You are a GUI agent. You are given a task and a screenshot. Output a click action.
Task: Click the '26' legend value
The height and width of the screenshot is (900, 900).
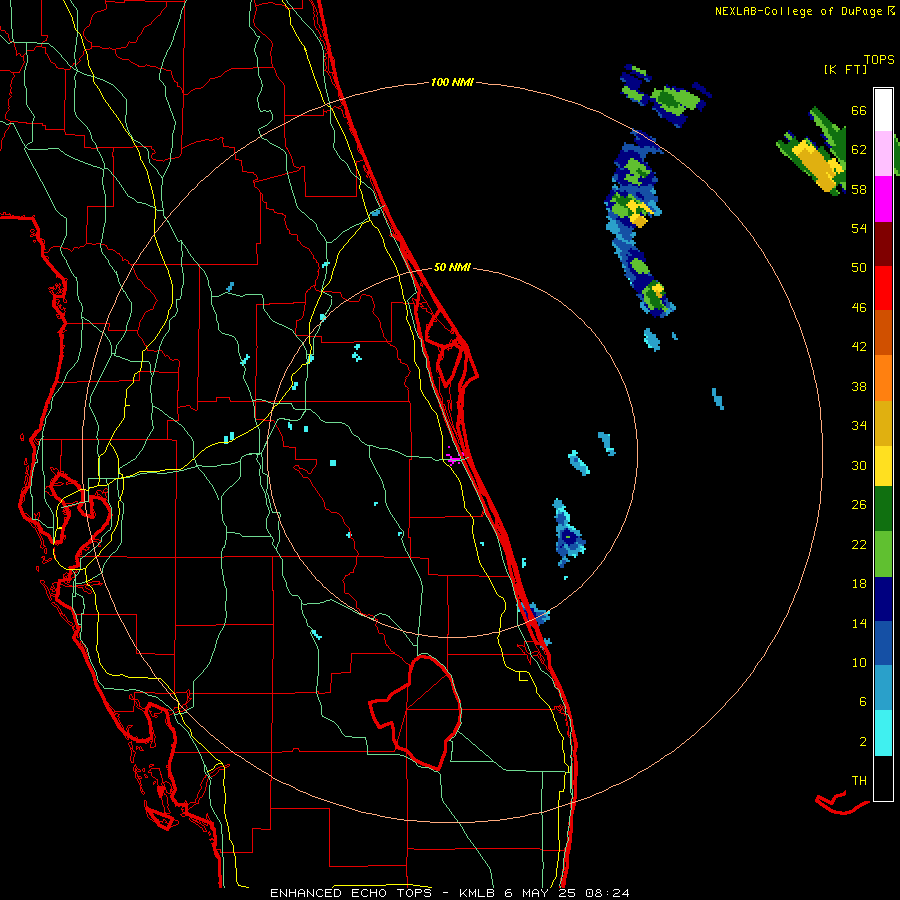(859, 505)
